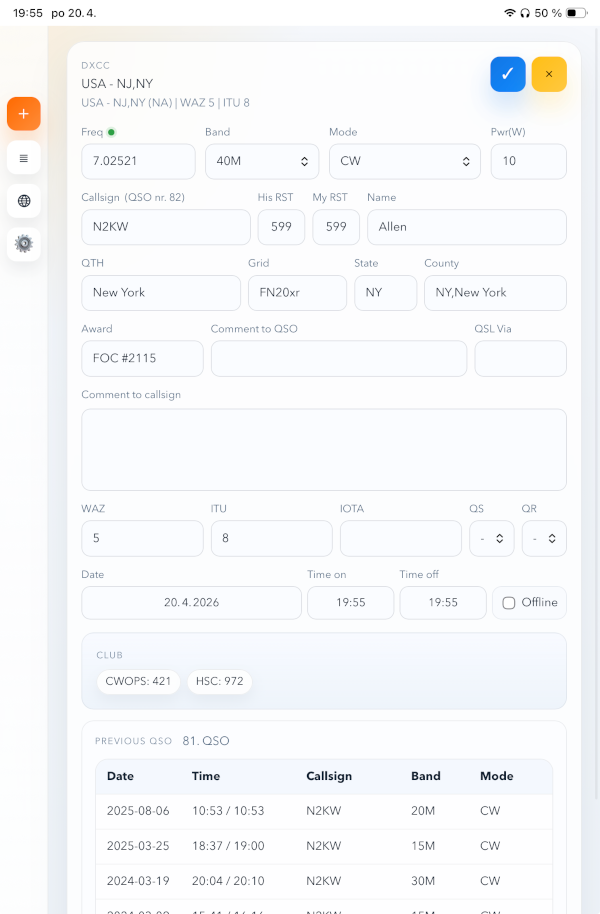Open the globe map icon in sidebar

(x=24, y=201)
